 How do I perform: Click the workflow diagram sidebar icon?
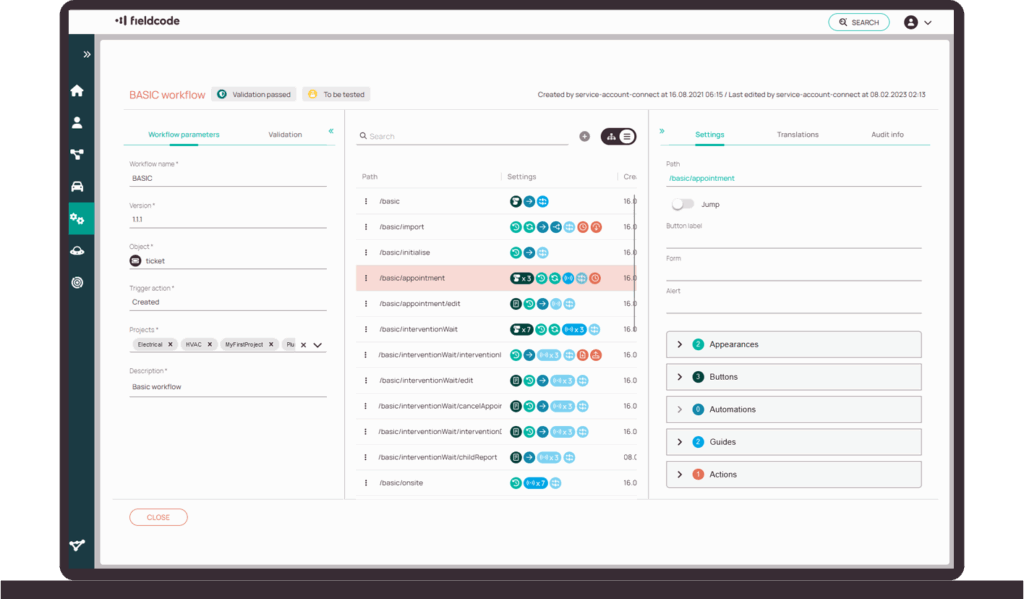tap(77, 155)
